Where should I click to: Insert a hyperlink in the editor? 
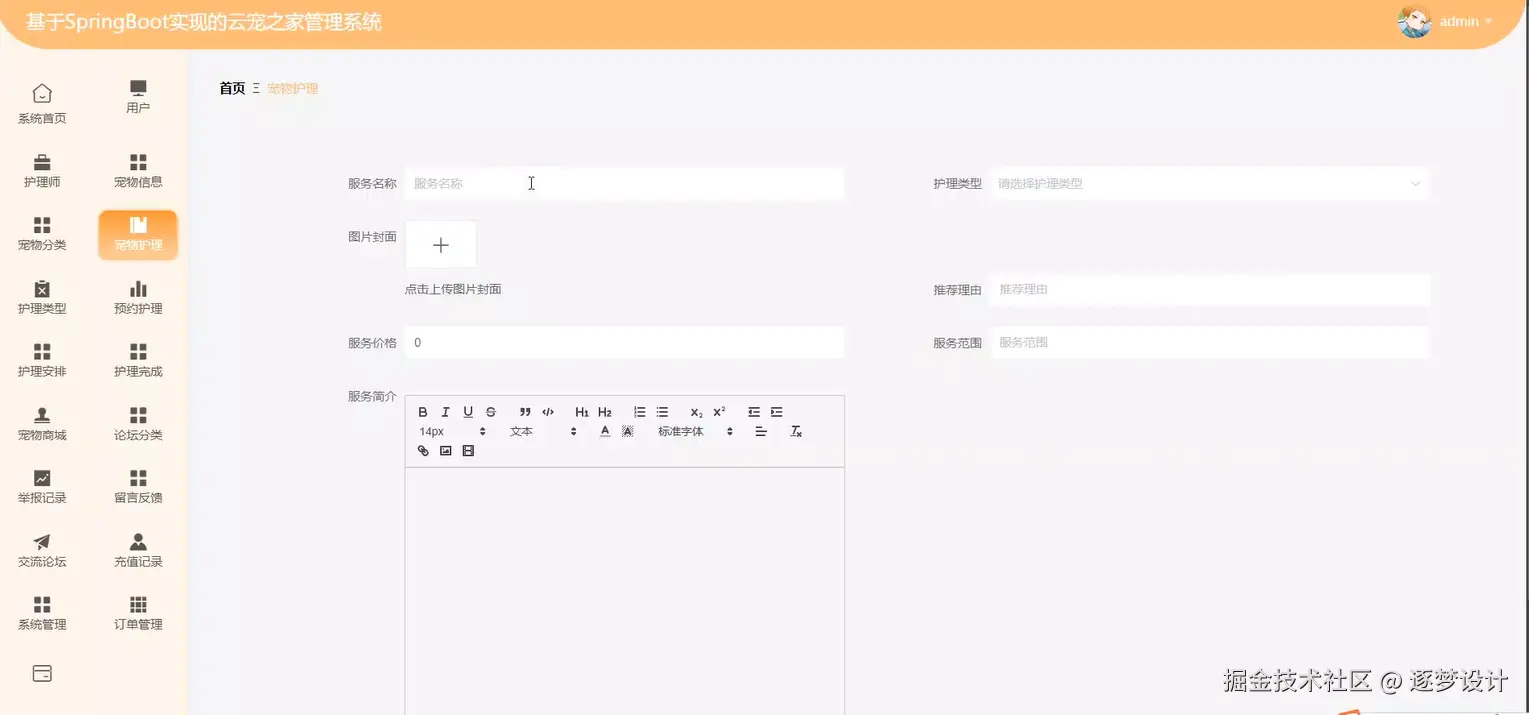(x=423, y=451)
